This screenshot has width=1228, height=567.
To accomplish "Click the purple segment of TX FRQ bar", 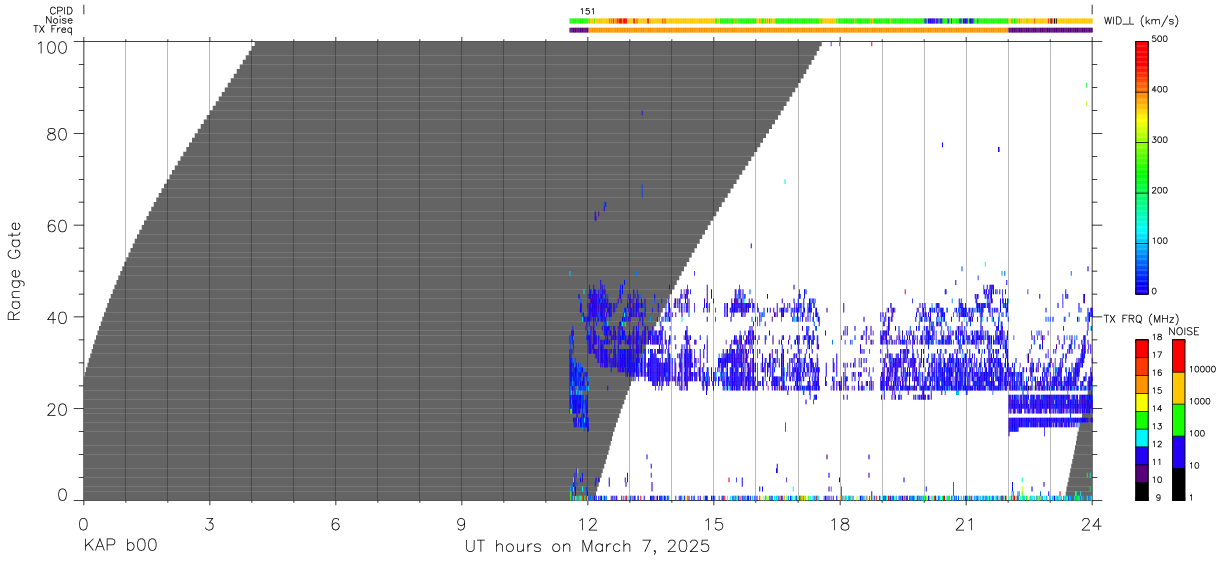I will click(x=1142, y=471).
